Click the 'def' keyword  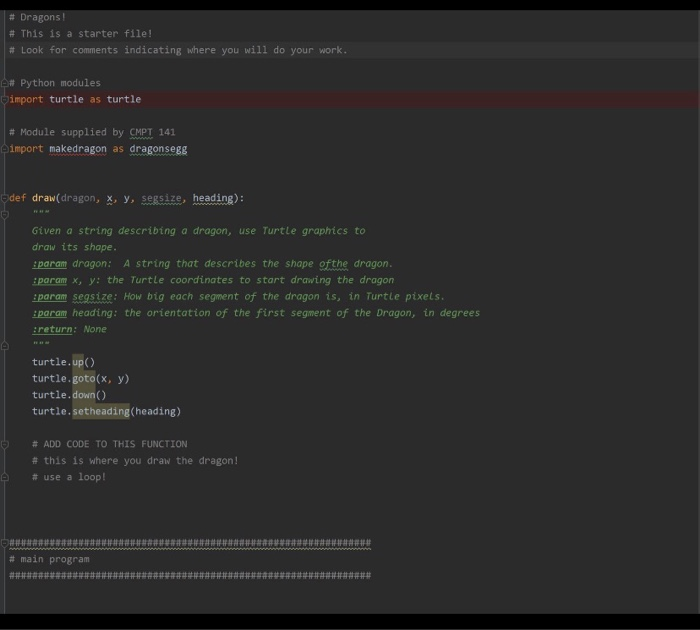(17, 198)
